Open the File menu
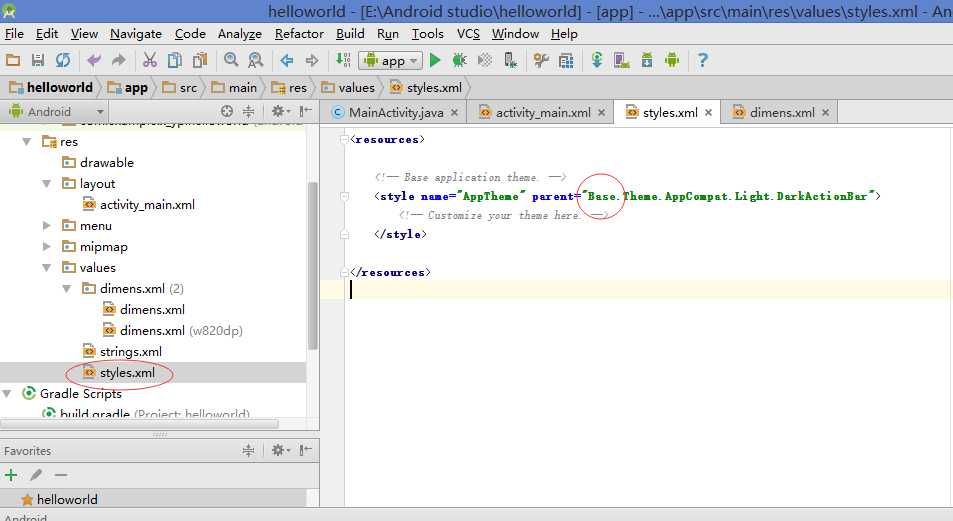953x521 pixels. click(14, 34)
